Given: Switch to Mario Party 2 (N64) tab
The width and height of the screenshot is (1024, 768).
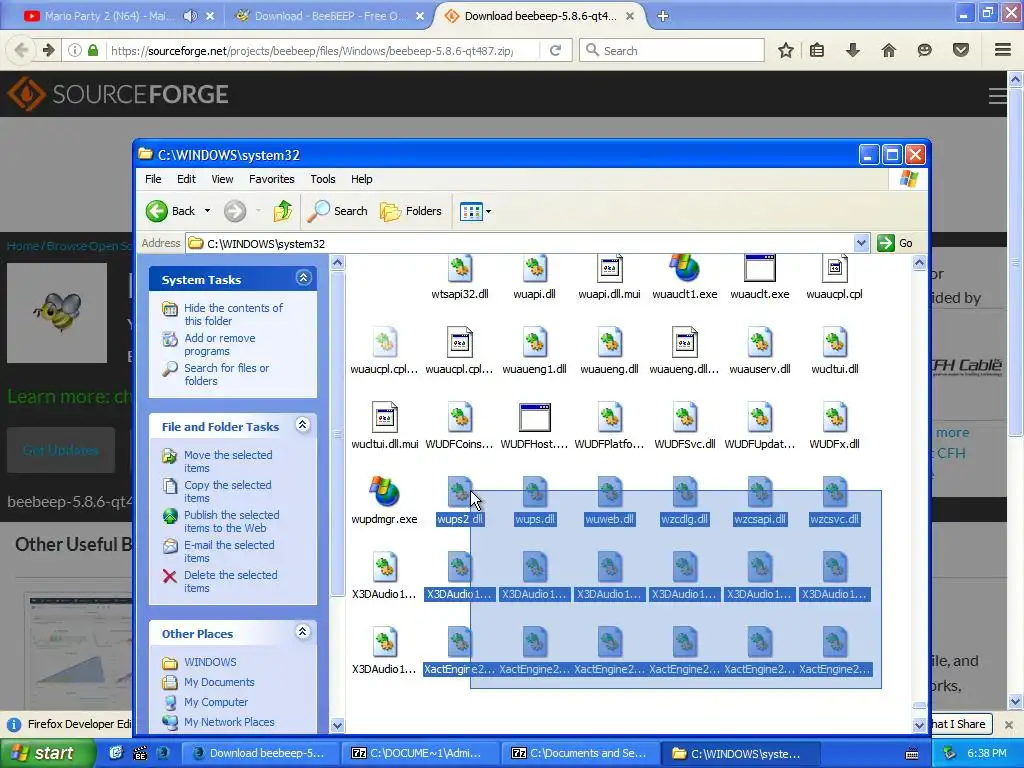Looking at the screenshot, I should [x=108, y=16].
